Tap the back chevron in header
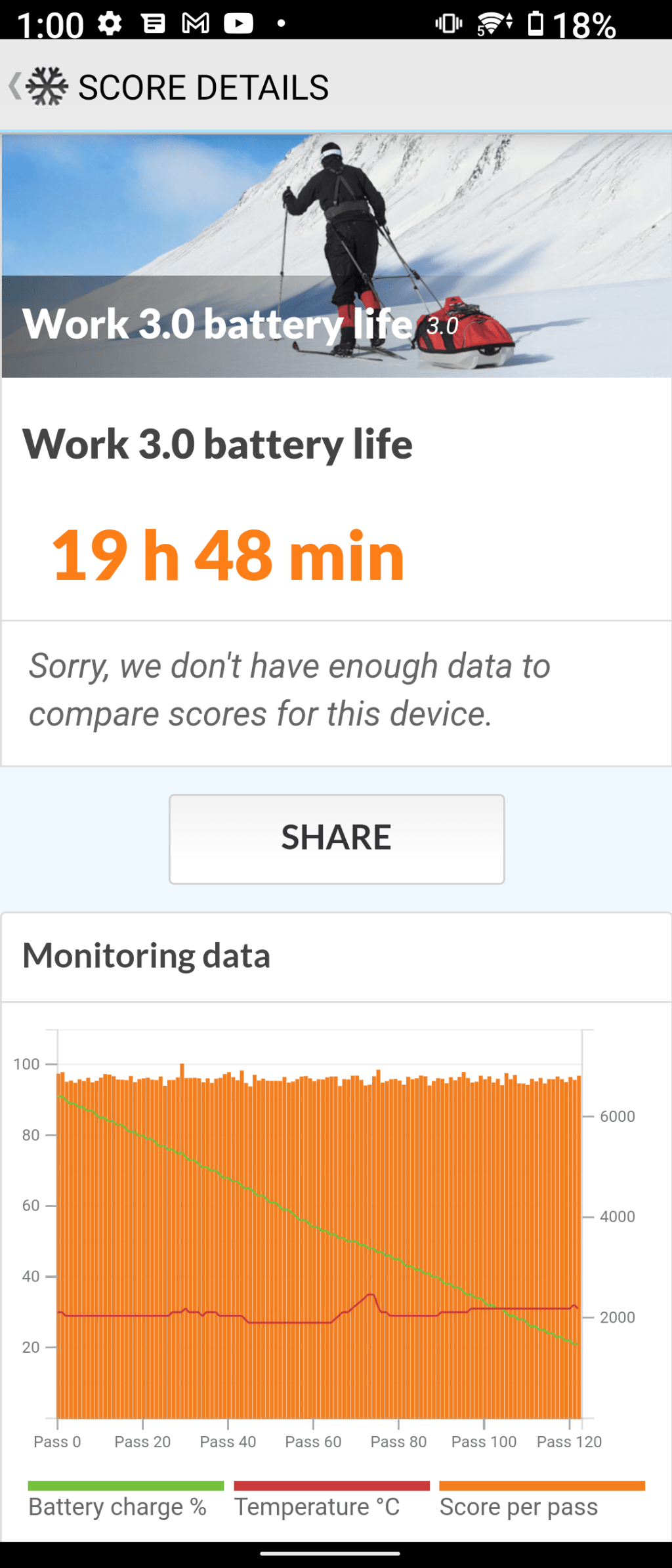Screen dimensions: 672x1568 (x=14, y=87)
